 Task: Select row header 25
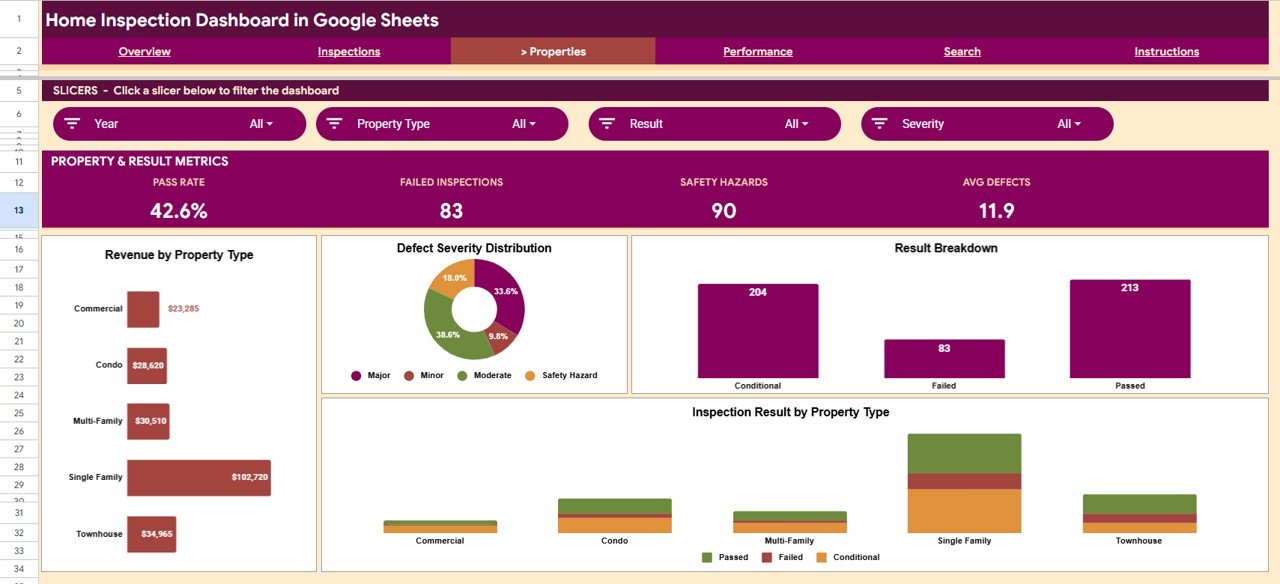coord(19,413)
